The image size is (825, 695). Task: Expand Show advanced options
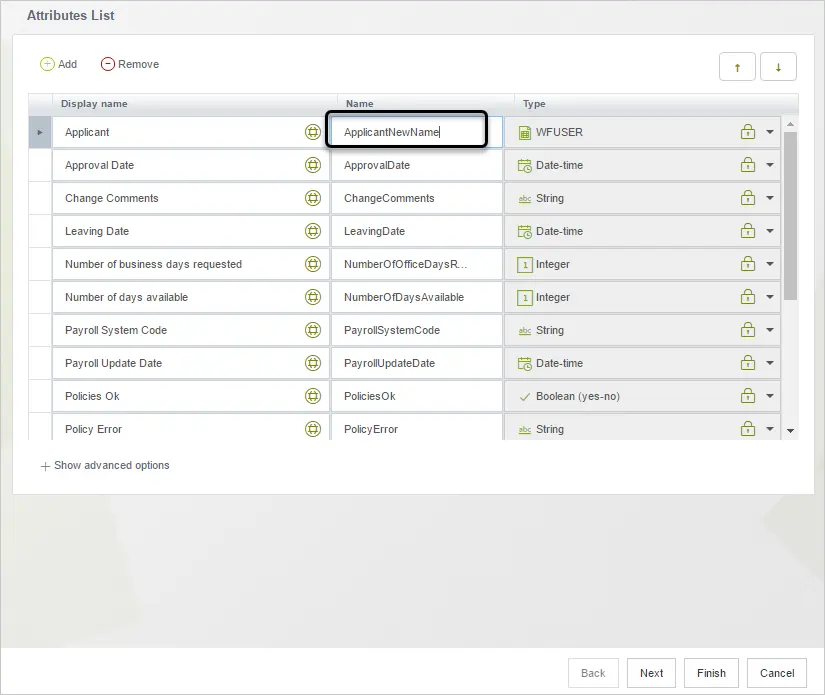(105, 466)
